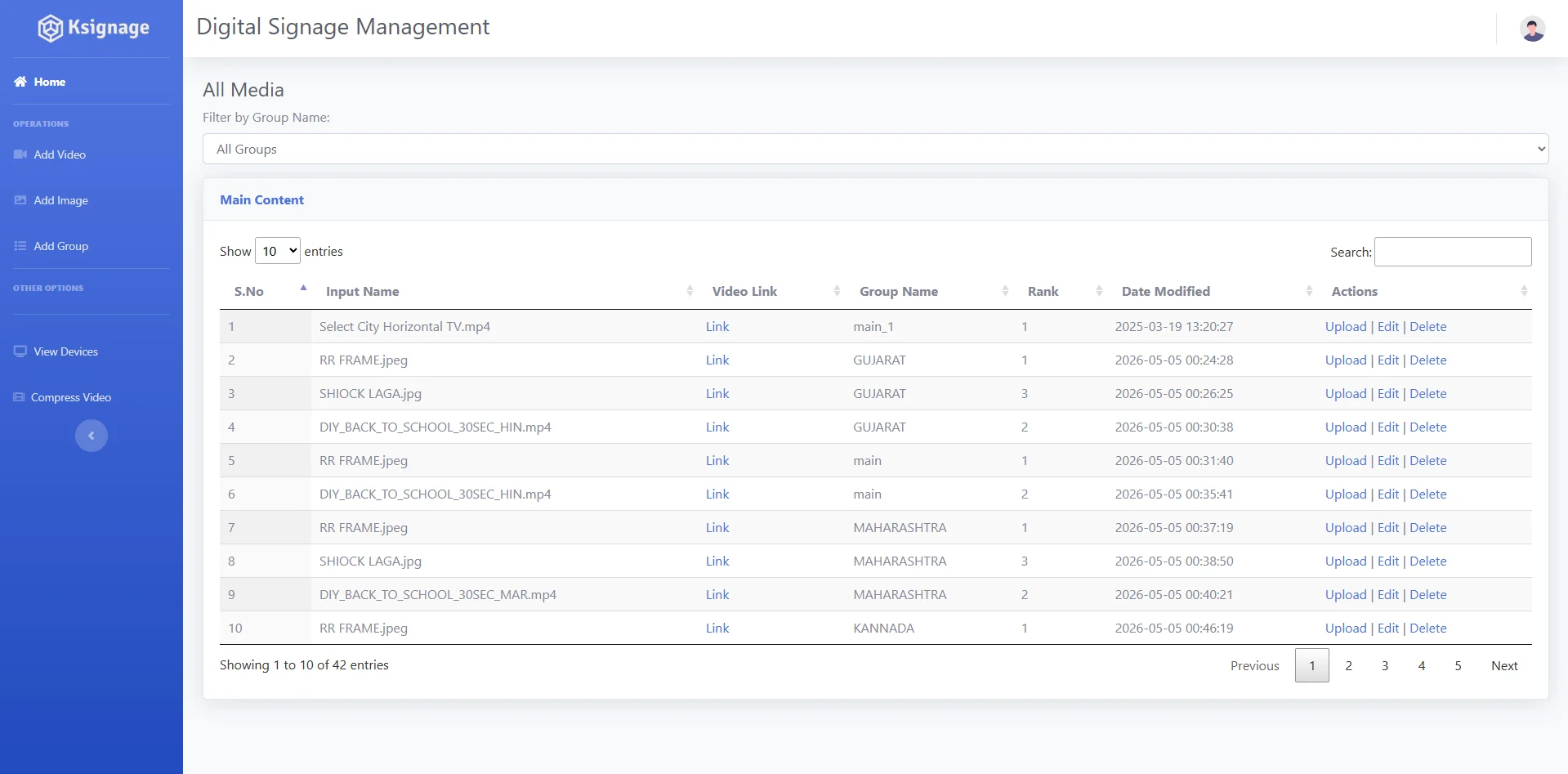Sort by the Input Name column
The width and height of the screenshot is (1568, 774).
504,291
